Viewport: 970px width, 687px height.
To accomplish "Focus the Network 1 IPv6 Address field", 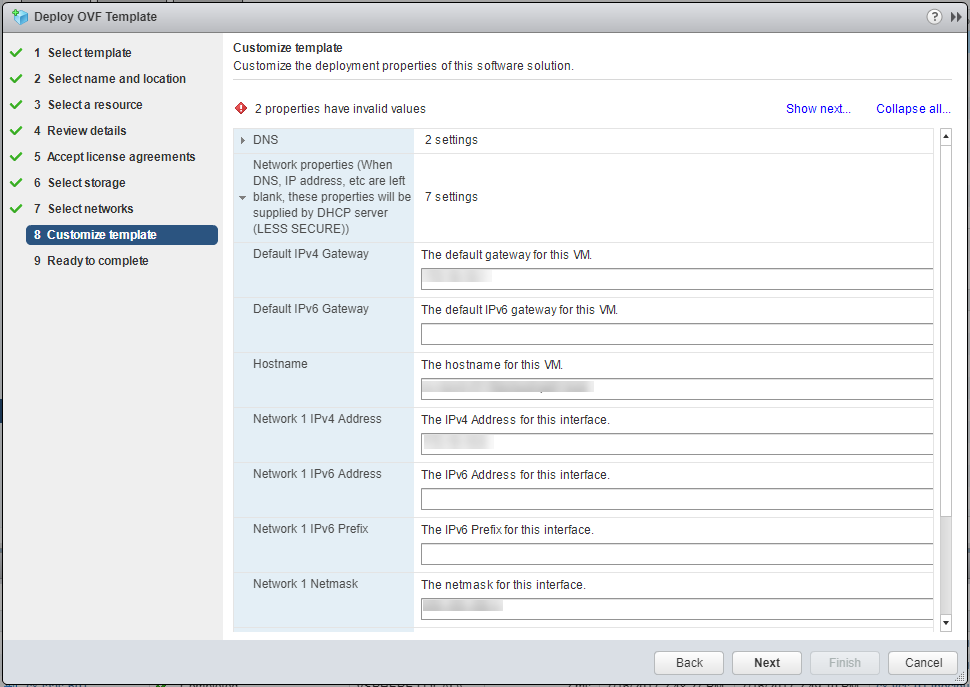I will [676, 499].
